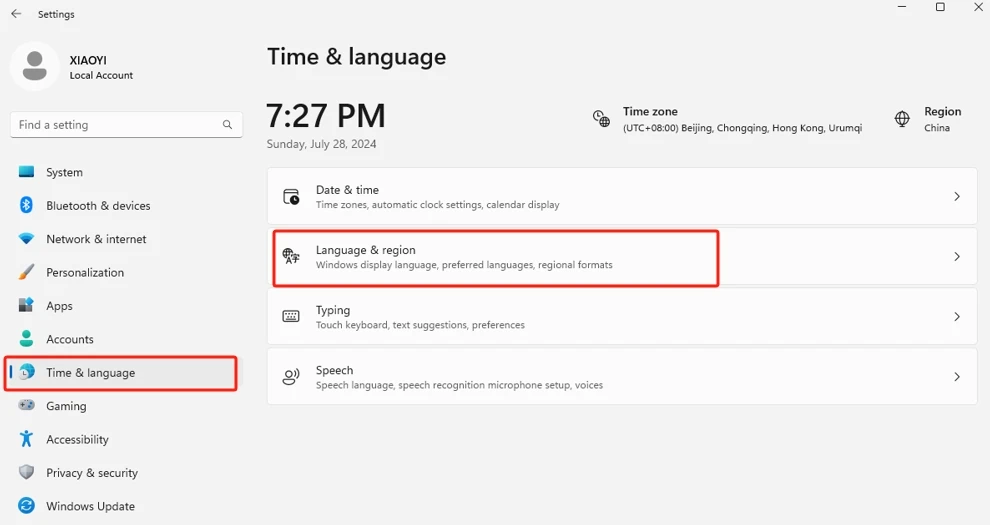Click the Speech microphone person icon
The image size is (990, 525).
291,377
